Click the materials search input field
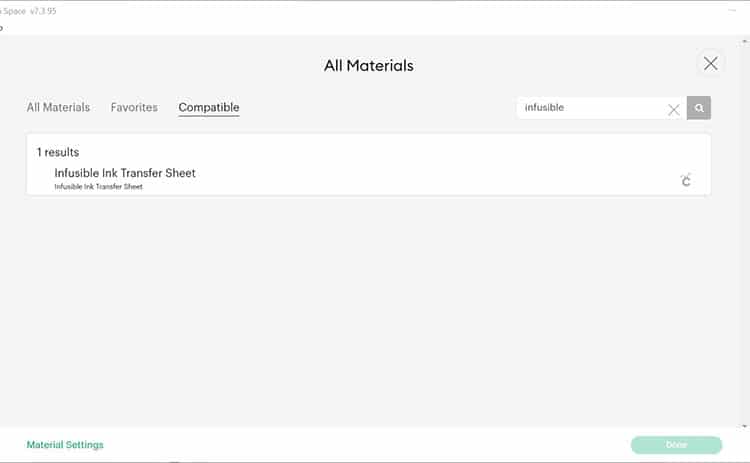This screenshot has width=750, height=463. pos(590,108)
